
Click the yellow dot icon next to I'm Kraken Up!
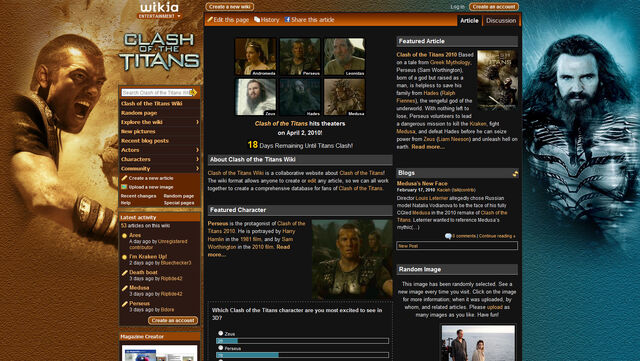point(124,257)
